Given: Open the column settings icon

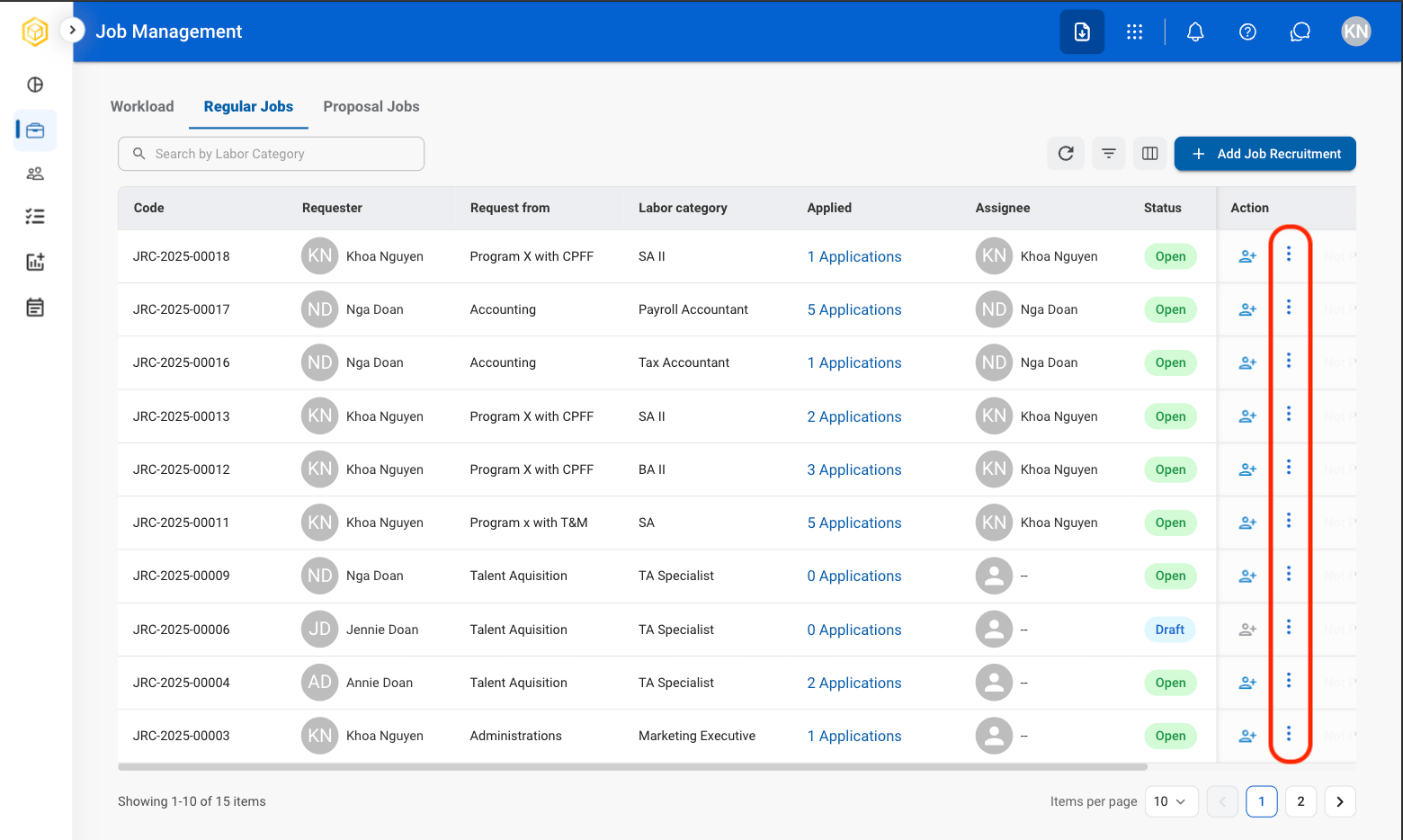Looking at the screenshot, I should point(1149,154).
